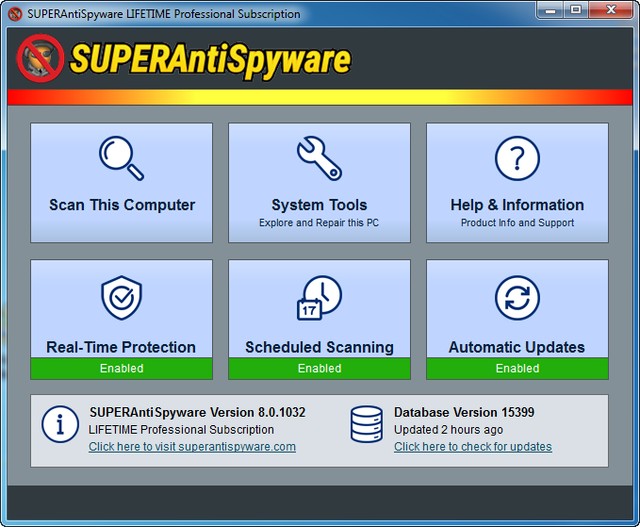This screenshot has height=527, width=640.
Task: Click the info circle version icon
Action: click(60, 425)
